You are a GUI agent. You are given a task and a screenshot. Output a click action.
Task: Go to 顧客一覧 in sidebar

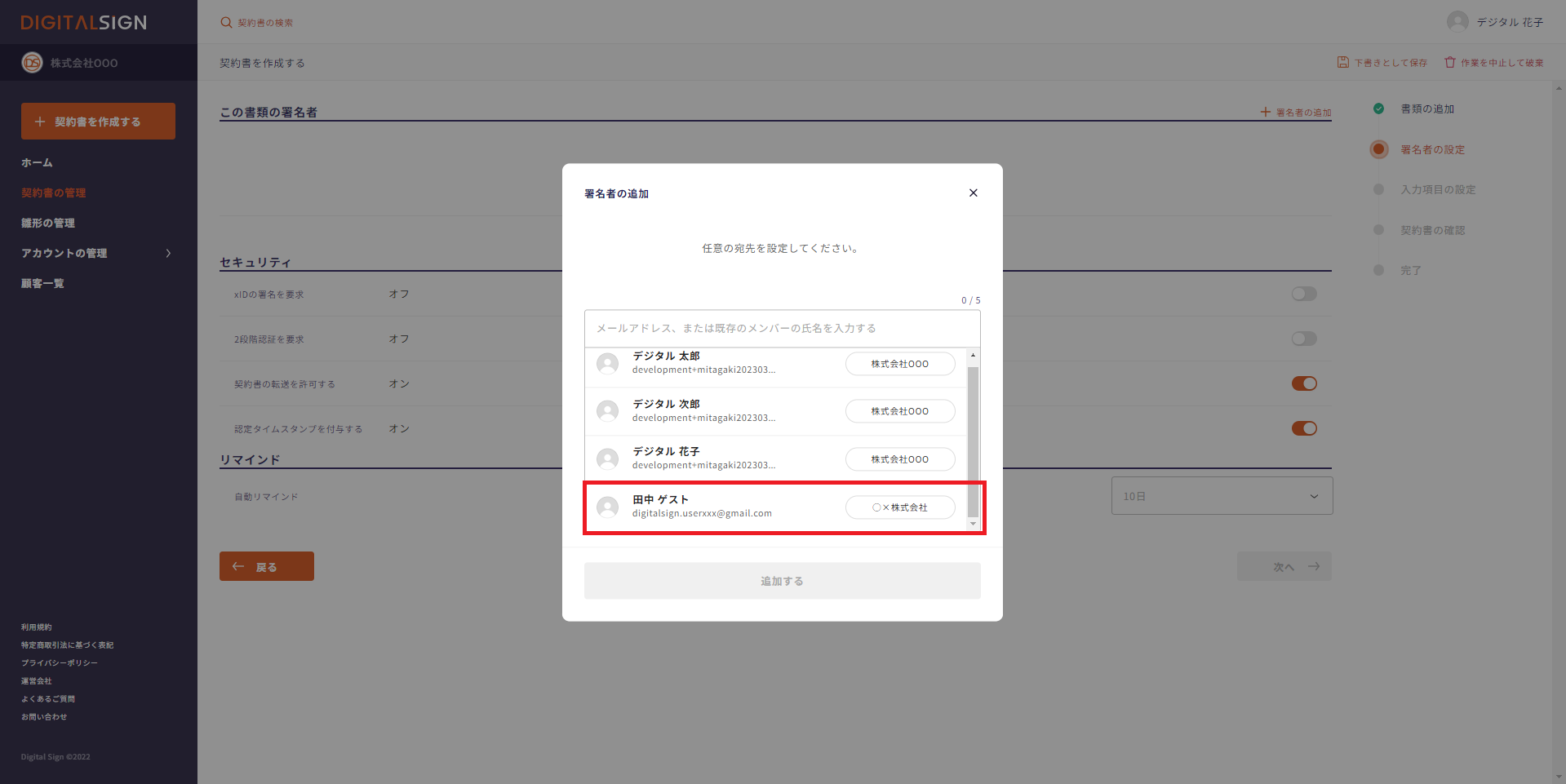[x=42, y=283]
